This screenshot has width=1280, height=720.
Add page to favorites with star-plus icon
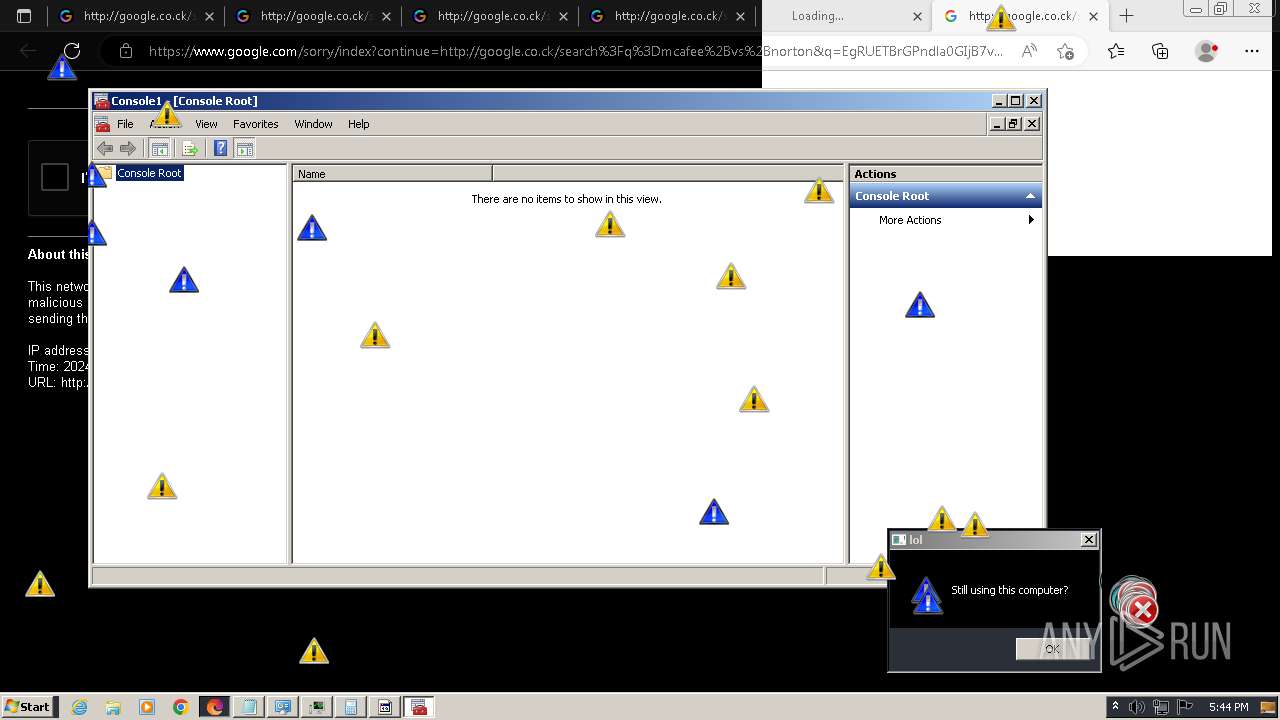tap(1066, 51)
